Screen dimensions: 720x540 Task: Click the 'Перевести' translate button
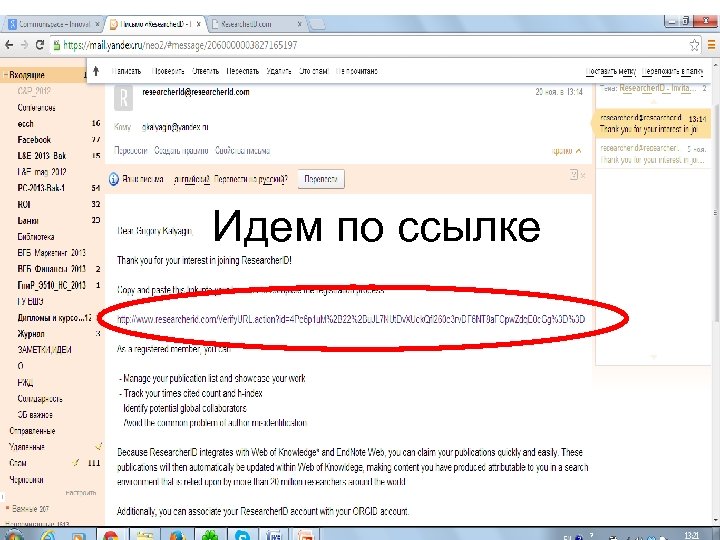coord(321,179)
